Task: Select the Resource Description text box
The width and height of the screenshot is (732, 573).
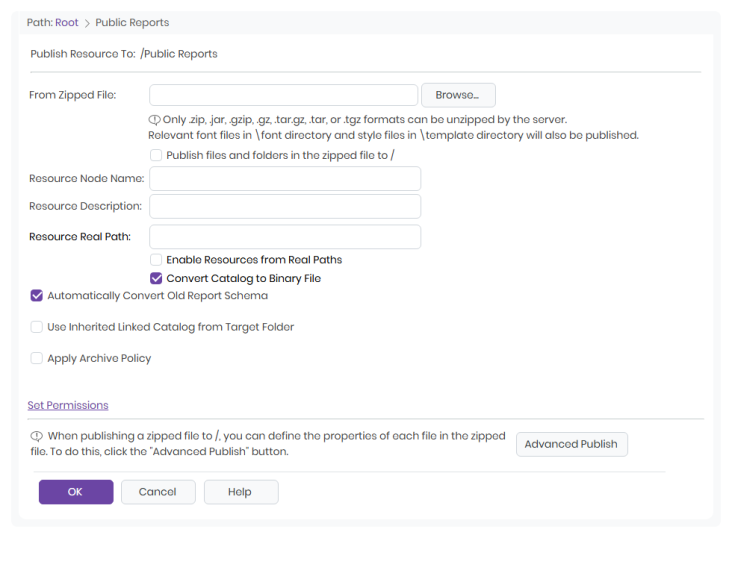Action: coord(285,206)
